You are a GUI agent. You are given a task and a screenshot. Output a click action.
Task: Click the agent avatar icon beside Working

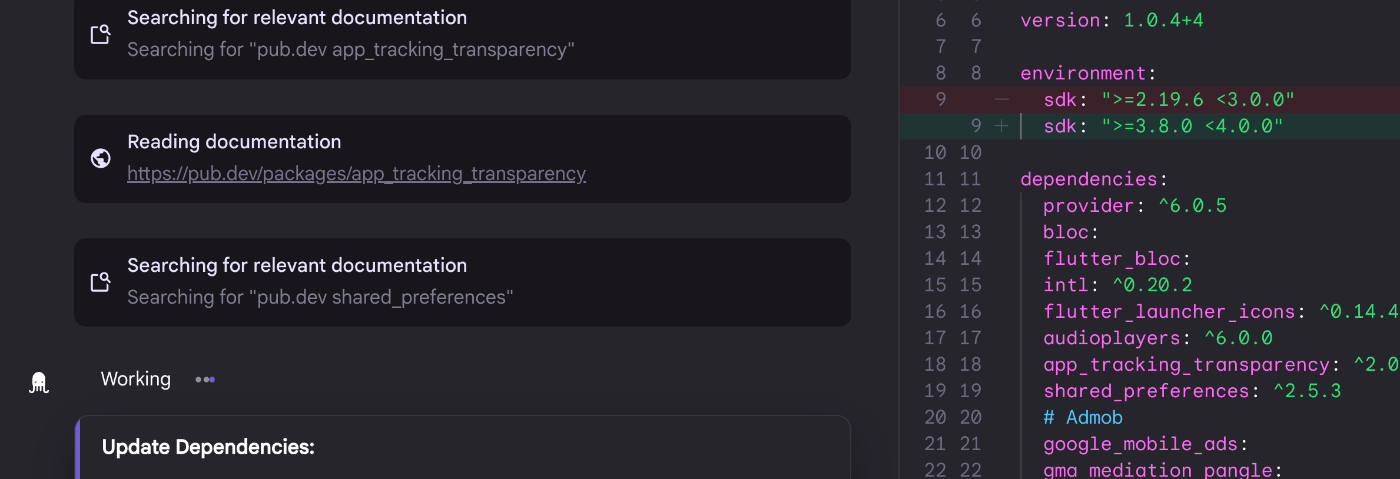click(x=39, y=382)
